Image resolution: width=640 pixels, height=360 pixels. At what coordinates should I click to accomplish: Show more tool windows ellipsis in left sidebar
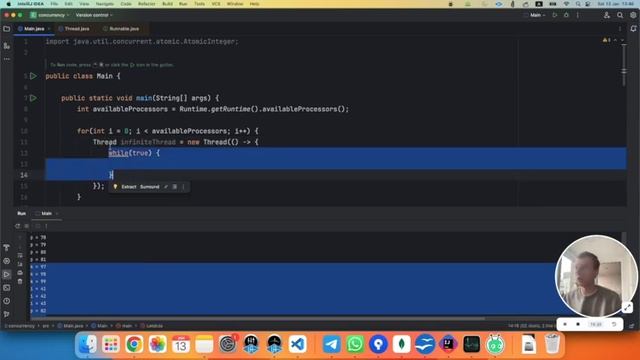click(7, 59)
